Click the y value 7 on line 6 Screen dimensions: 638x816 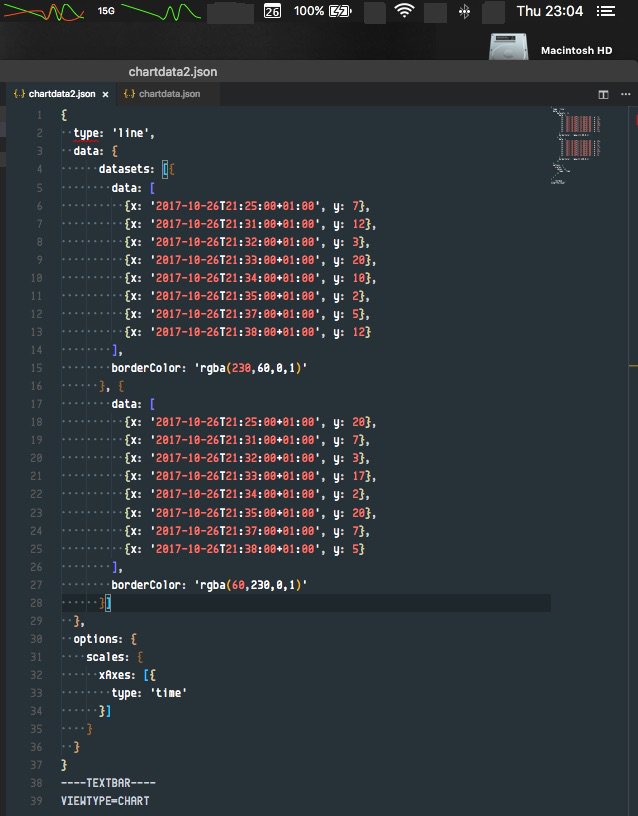[x=356, y=206]
